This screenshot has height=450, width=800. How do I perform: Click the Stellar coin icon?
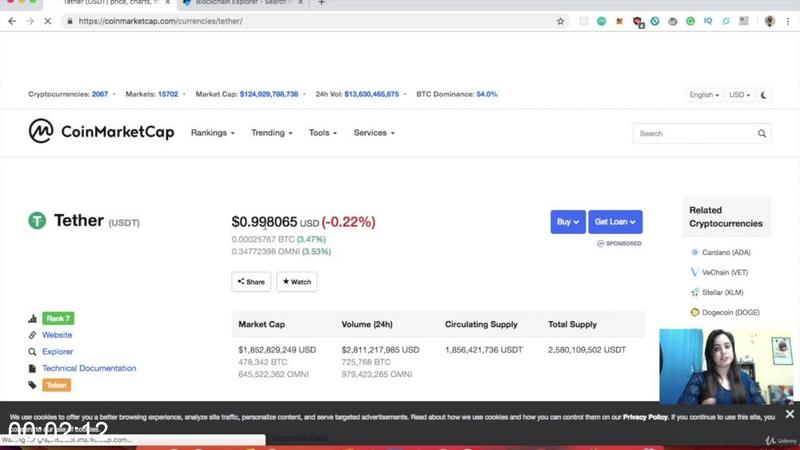[x=694, y=292]
